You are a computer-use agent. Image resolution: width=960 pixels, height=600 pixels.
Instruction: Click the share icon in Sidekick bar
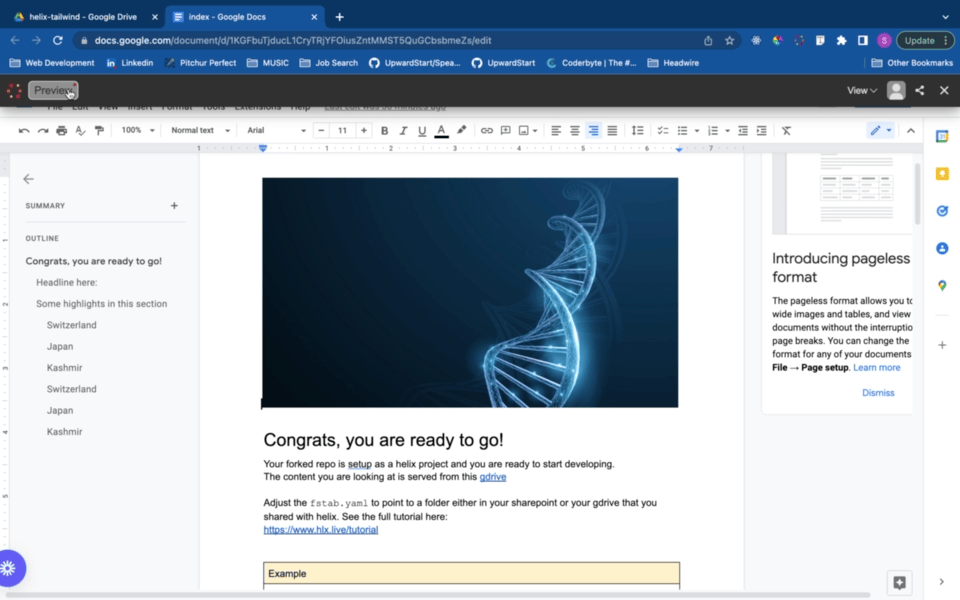pyautogui.click(x=920, y=90)
